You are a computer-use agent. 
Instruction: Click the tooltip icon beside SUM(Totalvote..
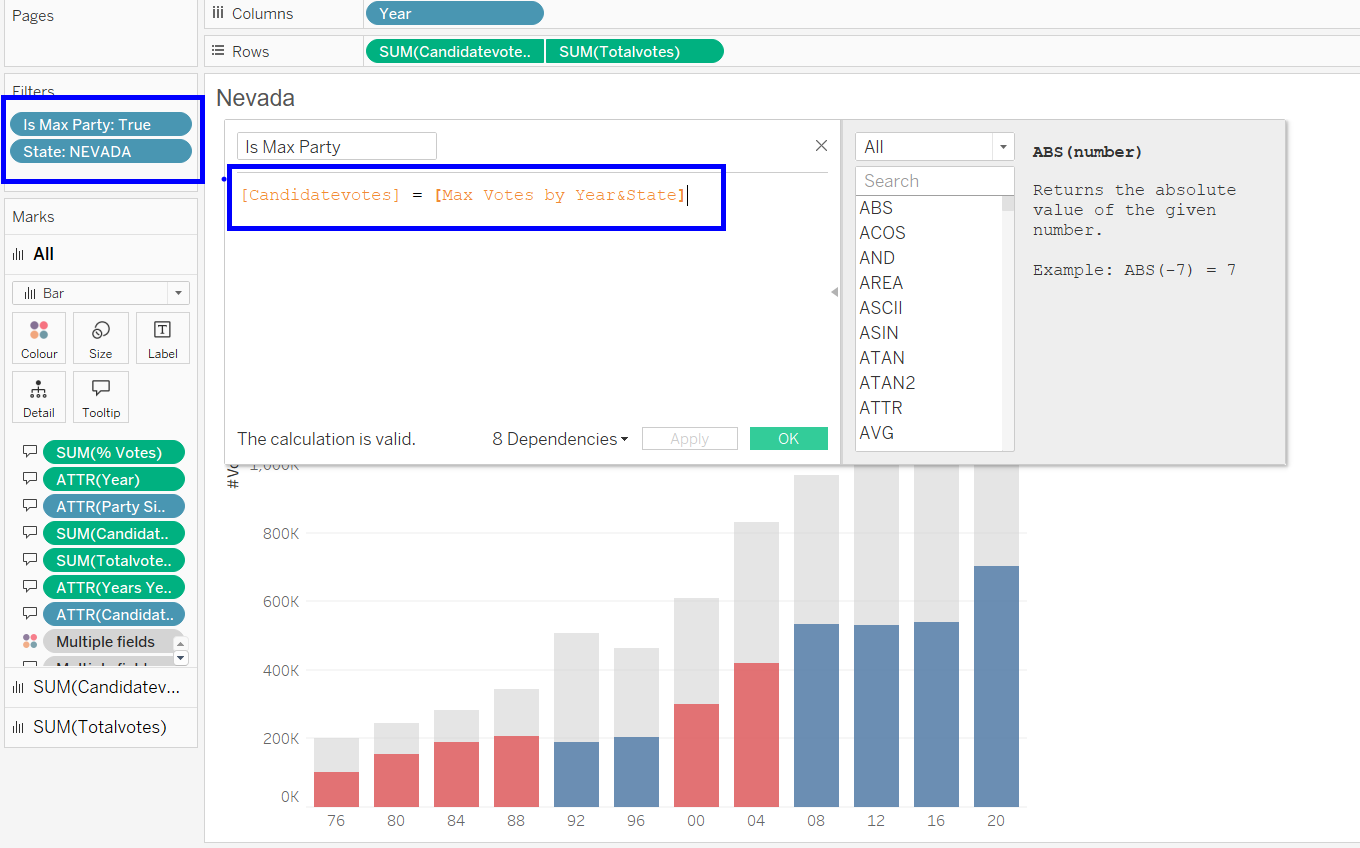[30, 560]
